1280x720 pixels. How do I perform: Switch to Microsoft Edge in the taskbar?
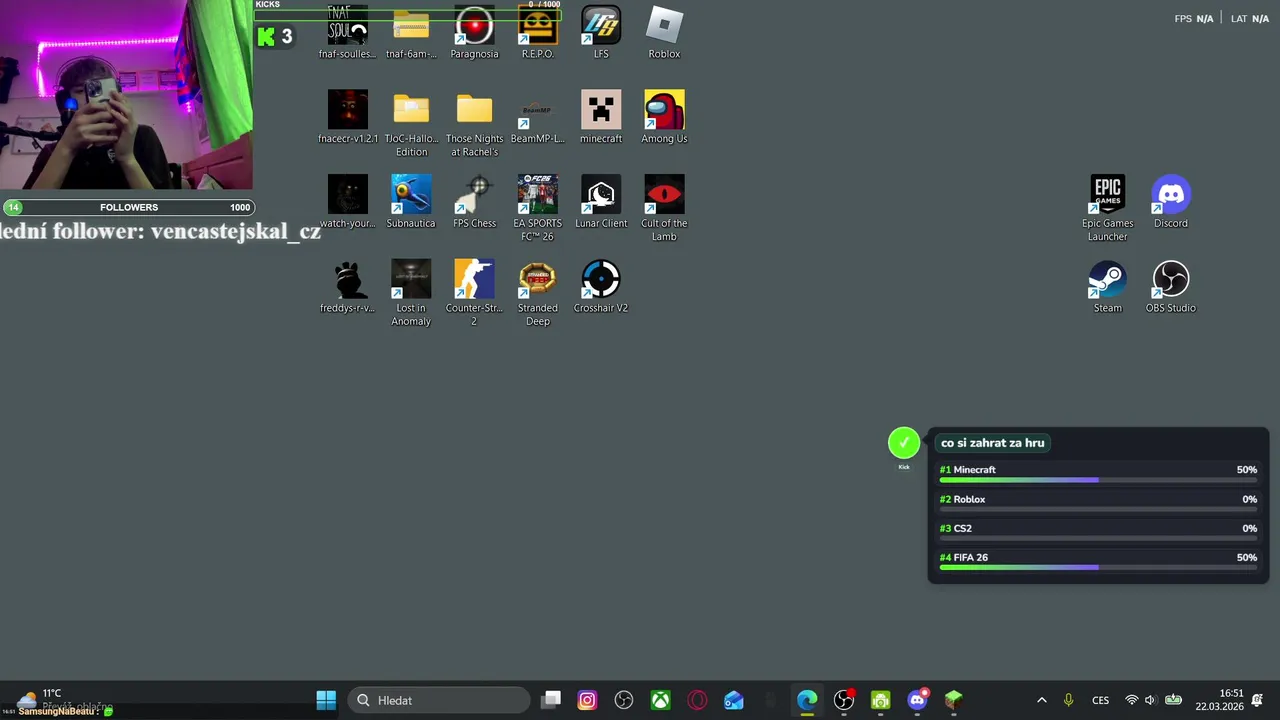pyautogui.click(x=807, y=700)
